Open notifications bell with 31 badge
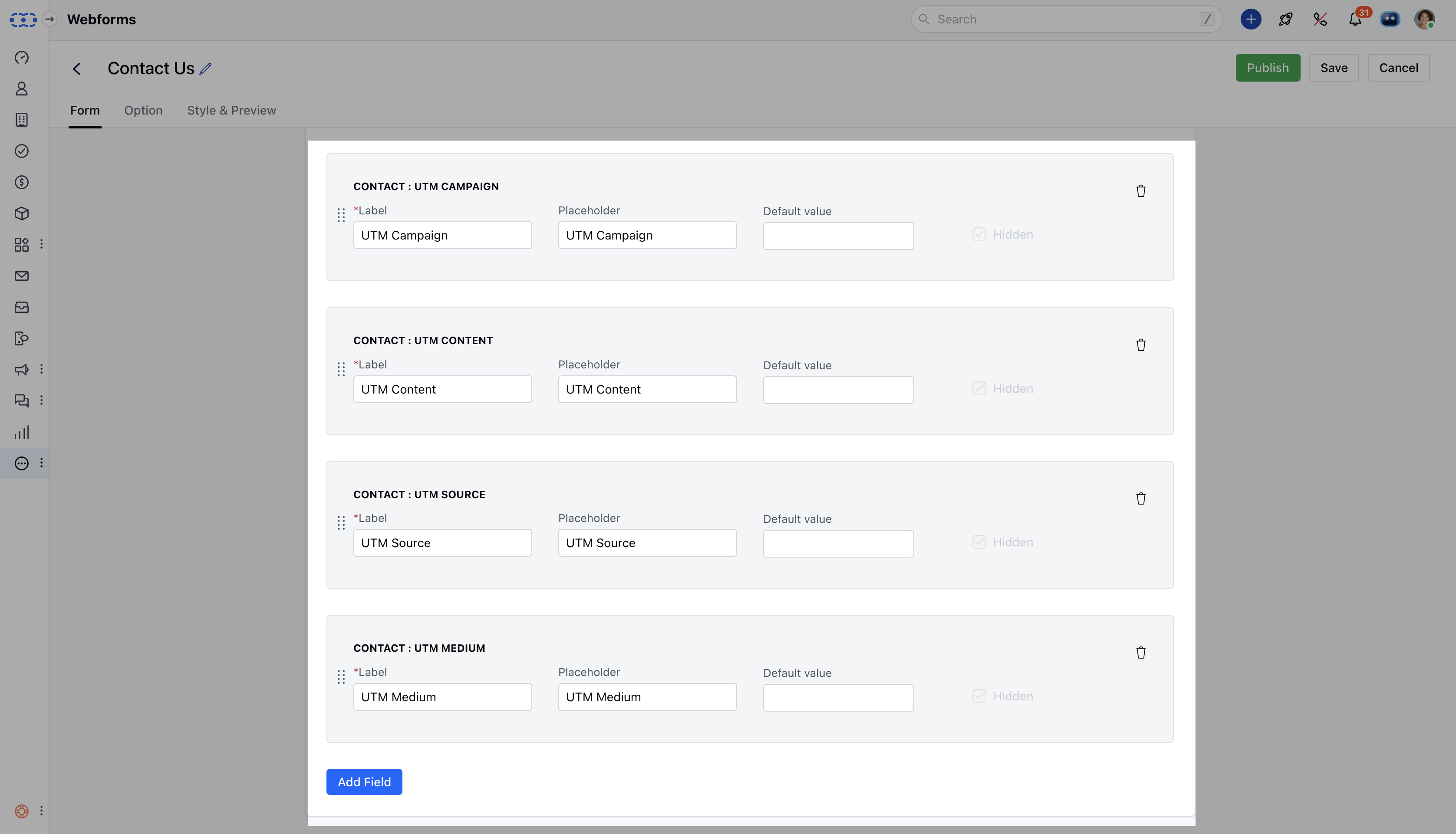 click(x=1356, y=19)
